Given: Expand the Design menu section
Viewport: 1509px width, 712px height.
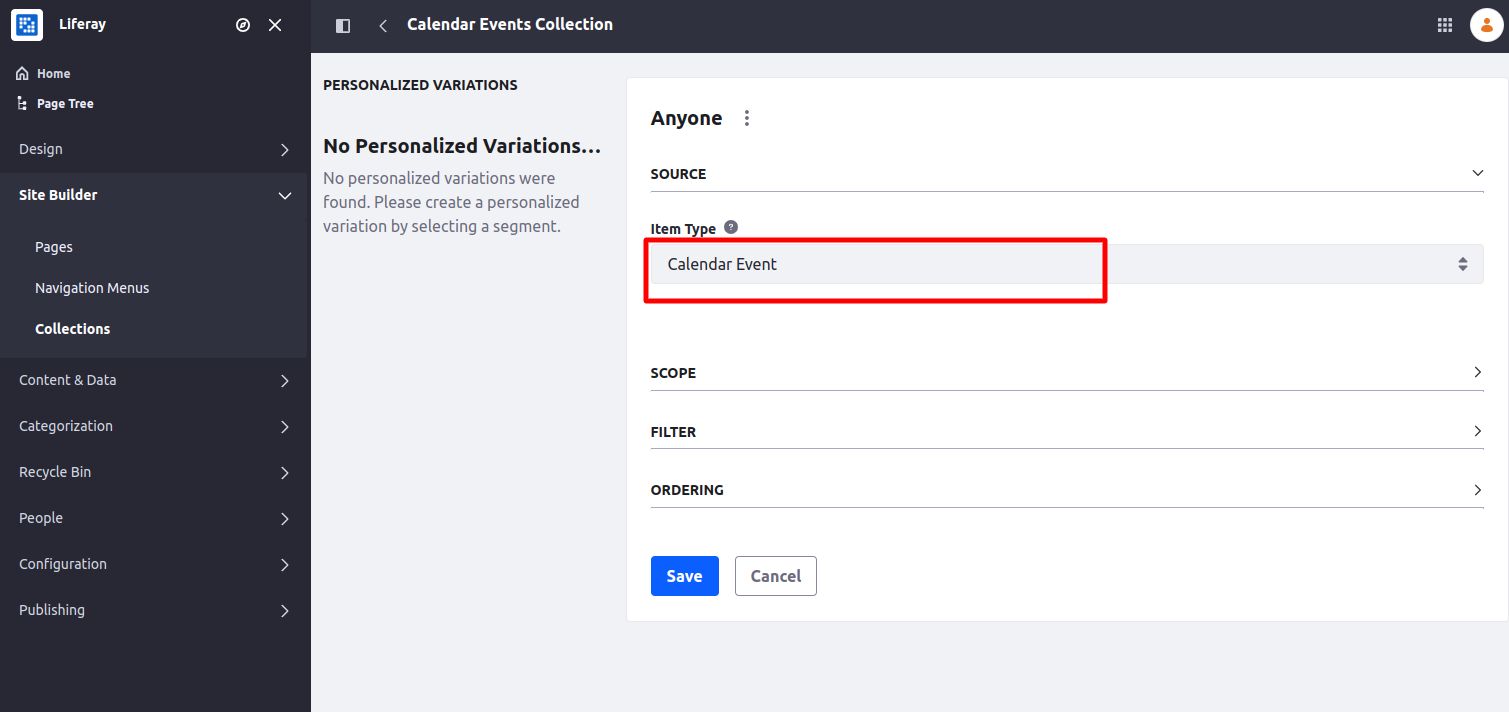Looking at the screenshot, I should [x=155, y=149].
